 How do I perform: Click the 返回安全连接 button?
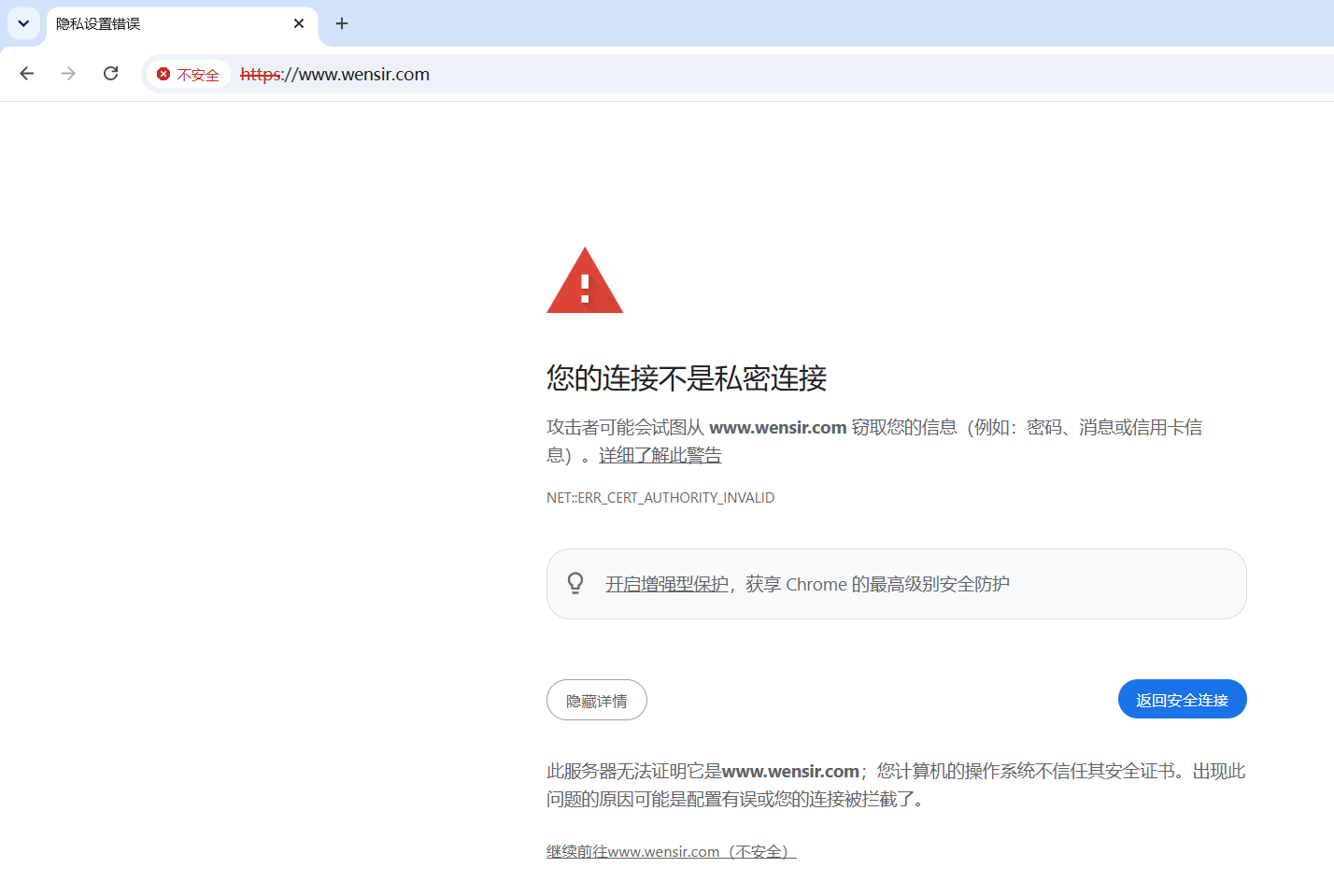(1182, 699)
